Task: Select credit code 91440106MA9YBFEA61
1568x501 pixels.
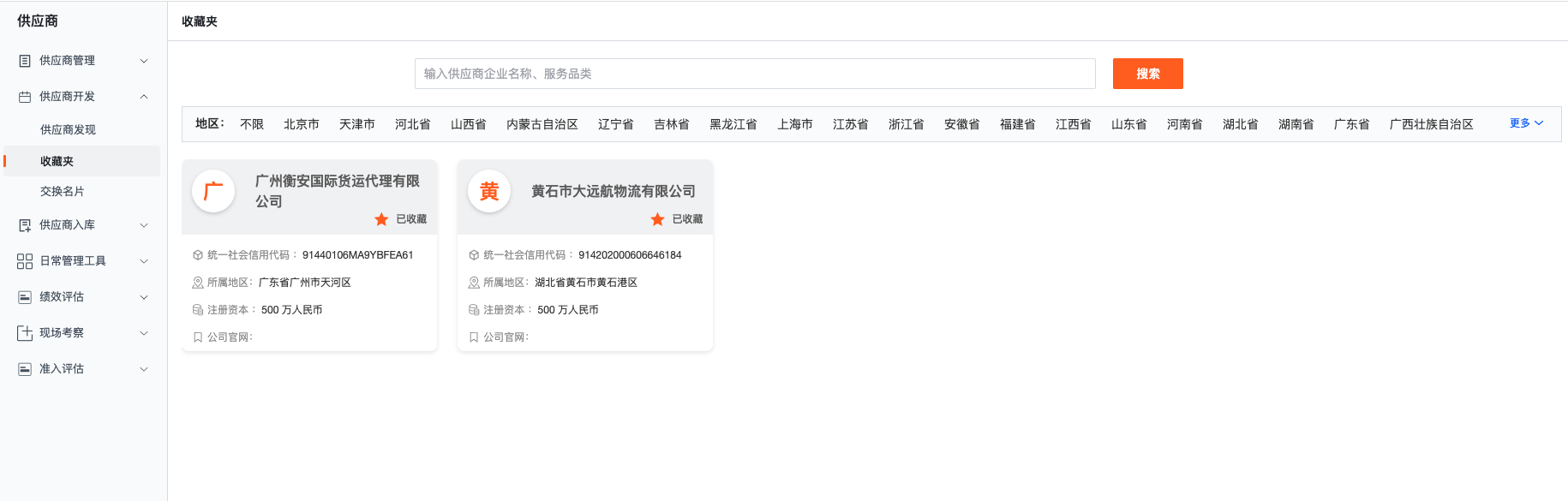Action: click(x=358, y=255)
